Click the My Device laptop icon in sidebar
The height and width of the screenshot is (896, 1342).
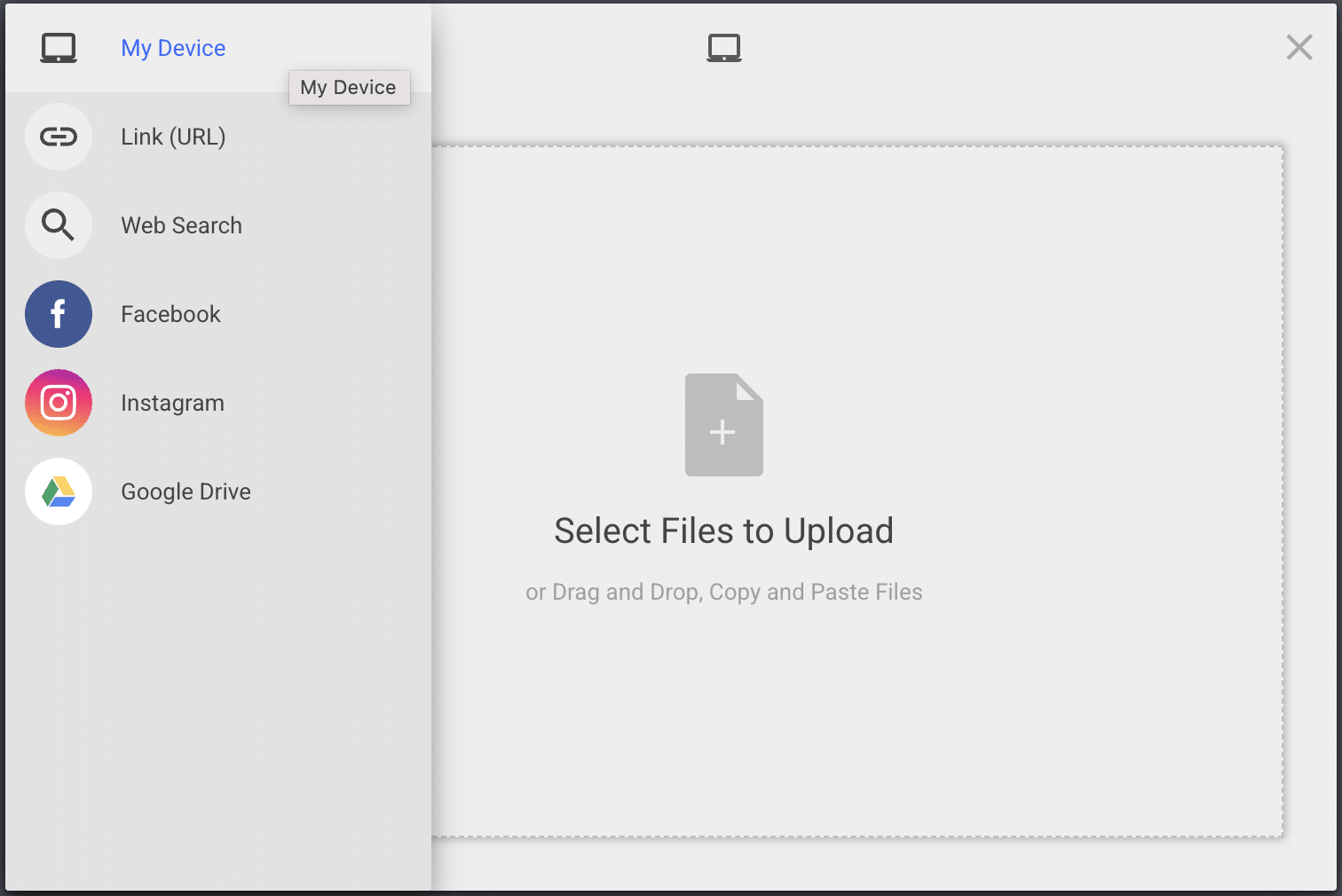click(59, 48)
